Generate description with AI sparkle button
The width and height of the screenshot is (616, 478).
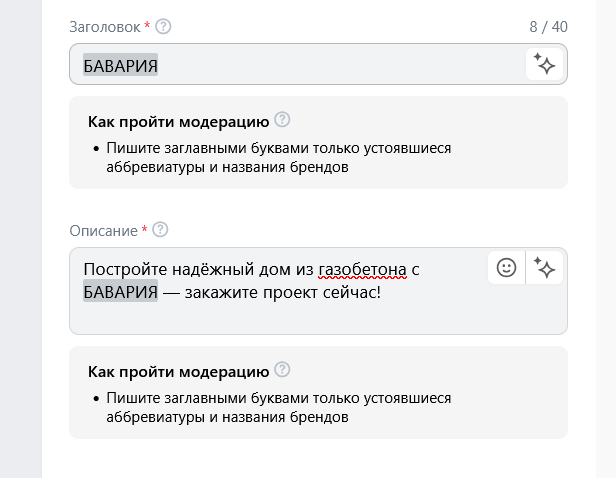pyautogui.click(x=544, y=268)
